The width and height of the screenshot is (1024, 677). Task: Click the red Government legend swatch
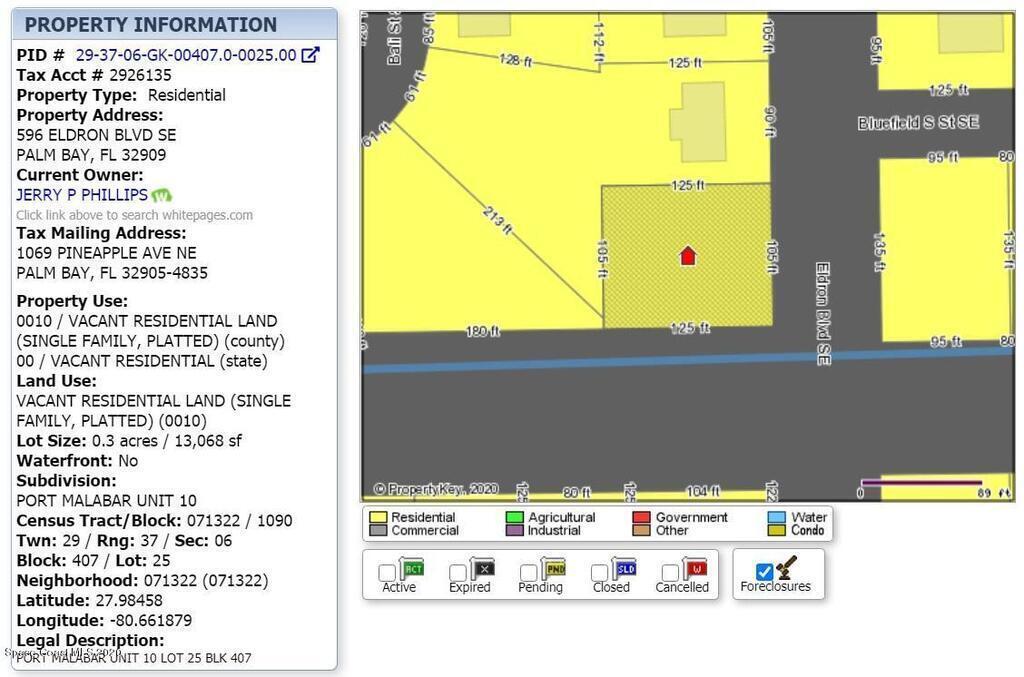(642, 518)
